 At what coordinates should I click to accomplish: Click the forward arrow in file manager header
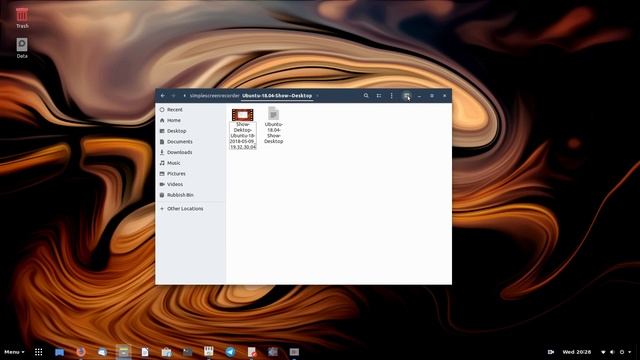click(x=173, y=96)
